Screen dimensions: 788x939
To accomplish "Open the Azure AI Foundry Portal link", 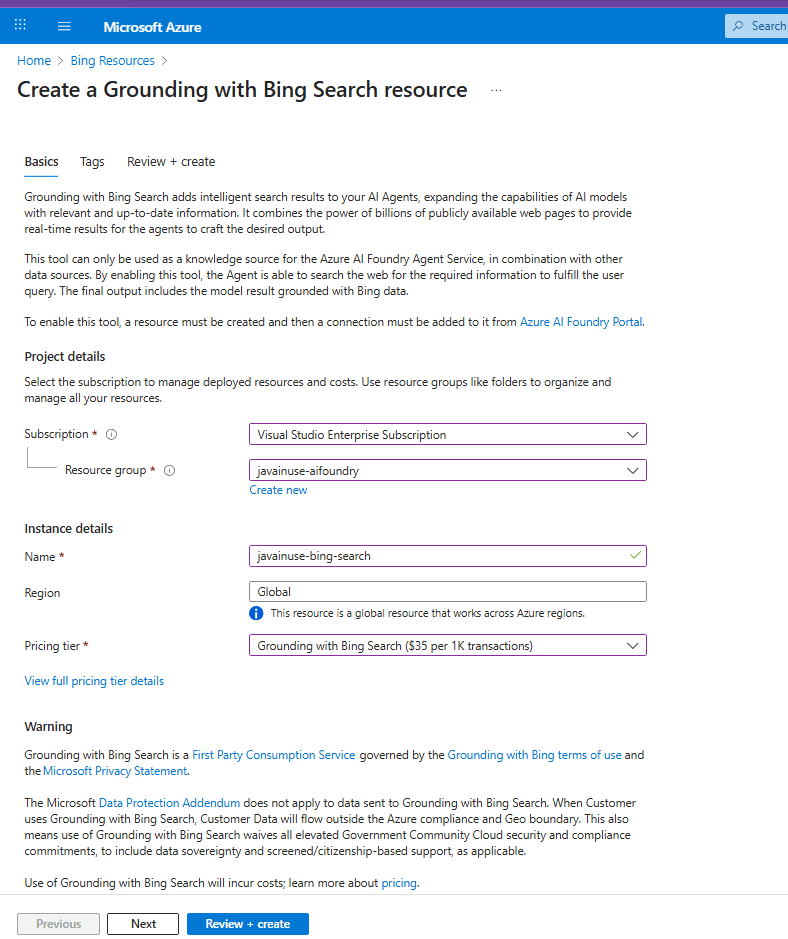I will 580,322.
